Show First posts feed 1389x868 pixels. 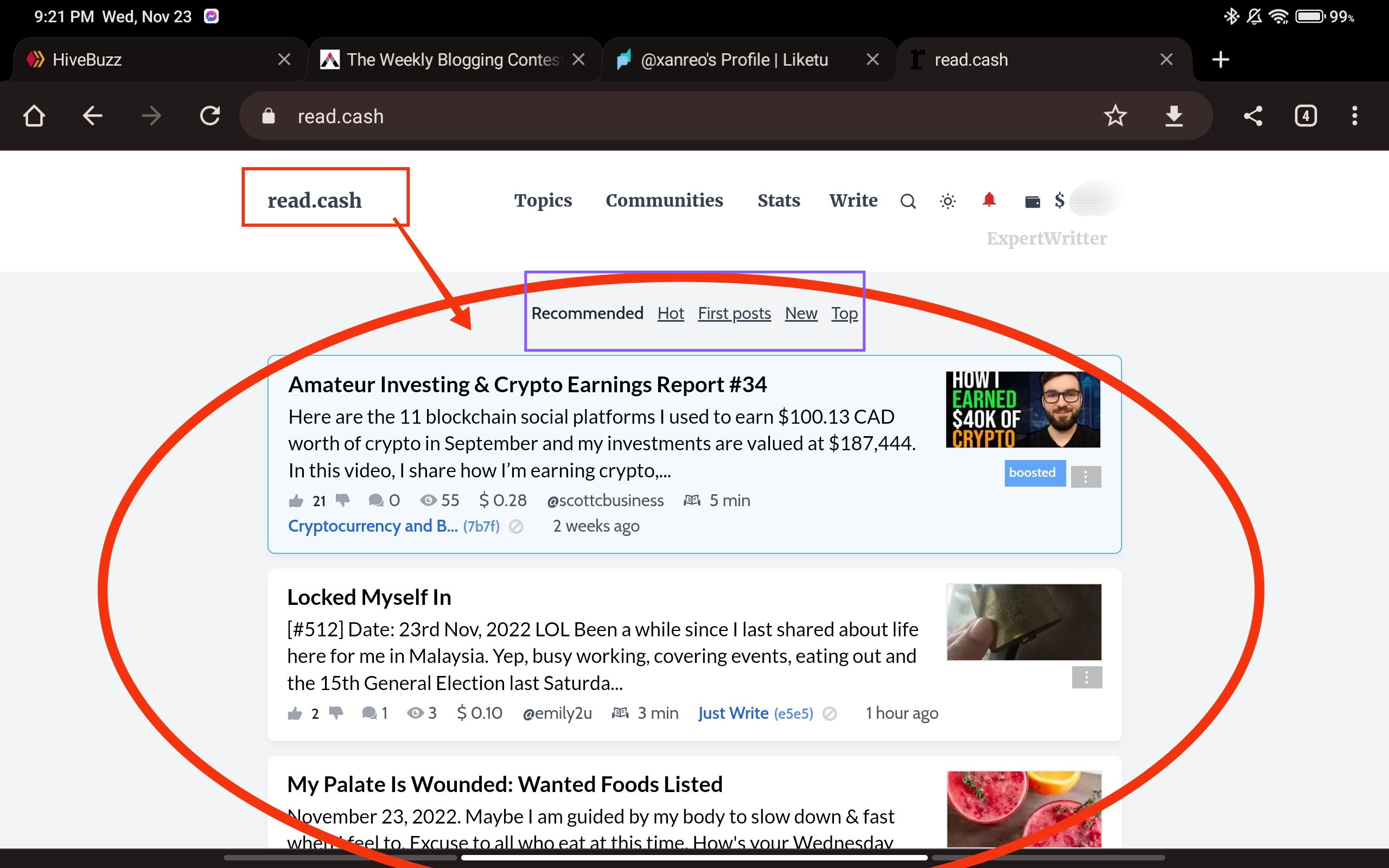(x=734, y=314)
